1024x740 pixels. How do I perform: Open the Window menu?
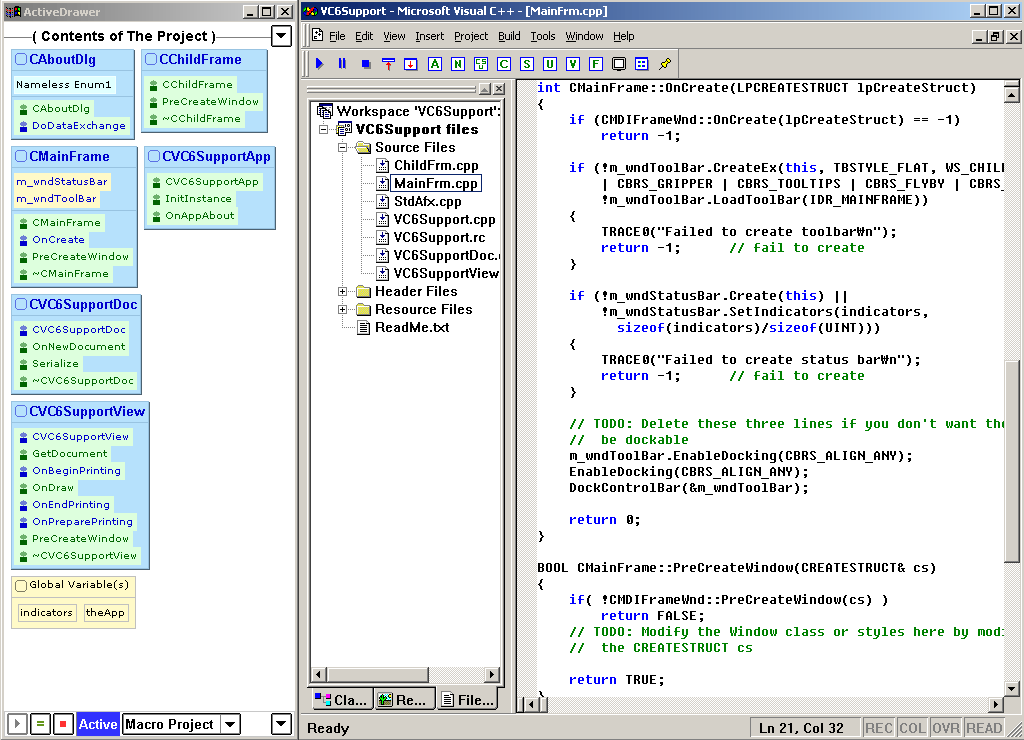point(584,36)
